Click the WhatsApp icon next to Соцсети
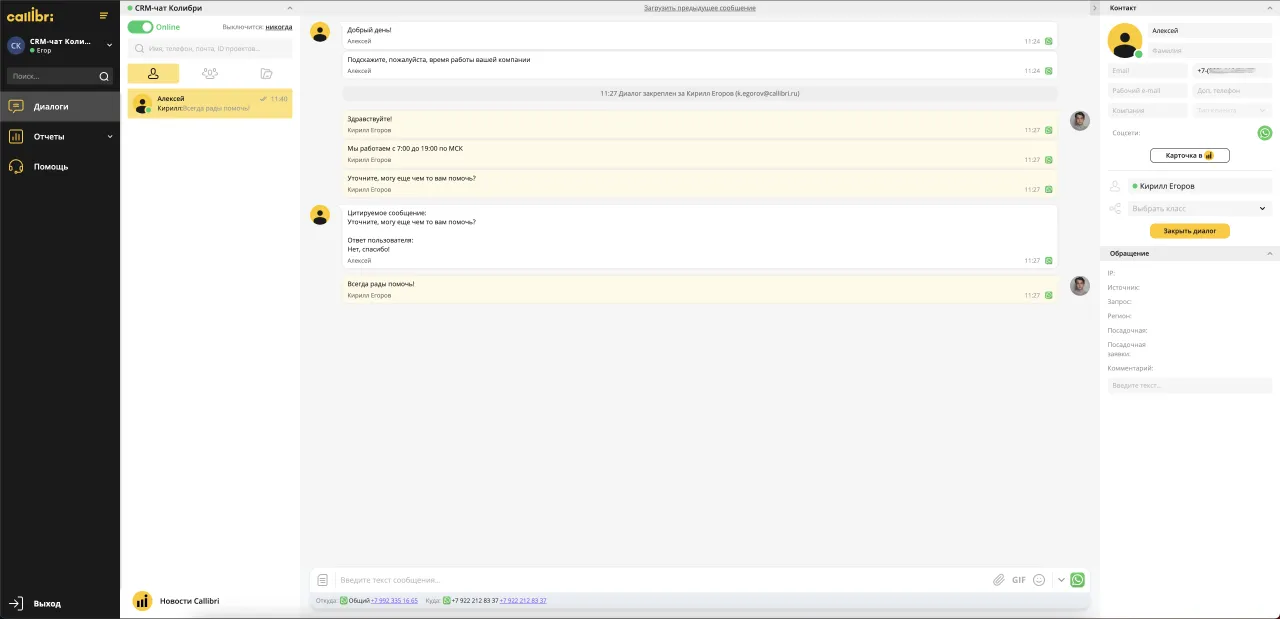This screenshot has width=1280, height=619. pyautogui.click(x=1264, y=133)
